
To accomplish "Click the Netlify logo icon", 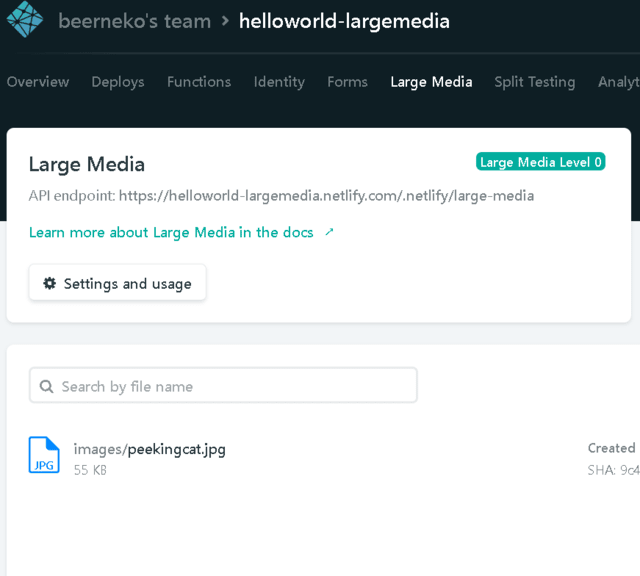I will pos(25,20).
